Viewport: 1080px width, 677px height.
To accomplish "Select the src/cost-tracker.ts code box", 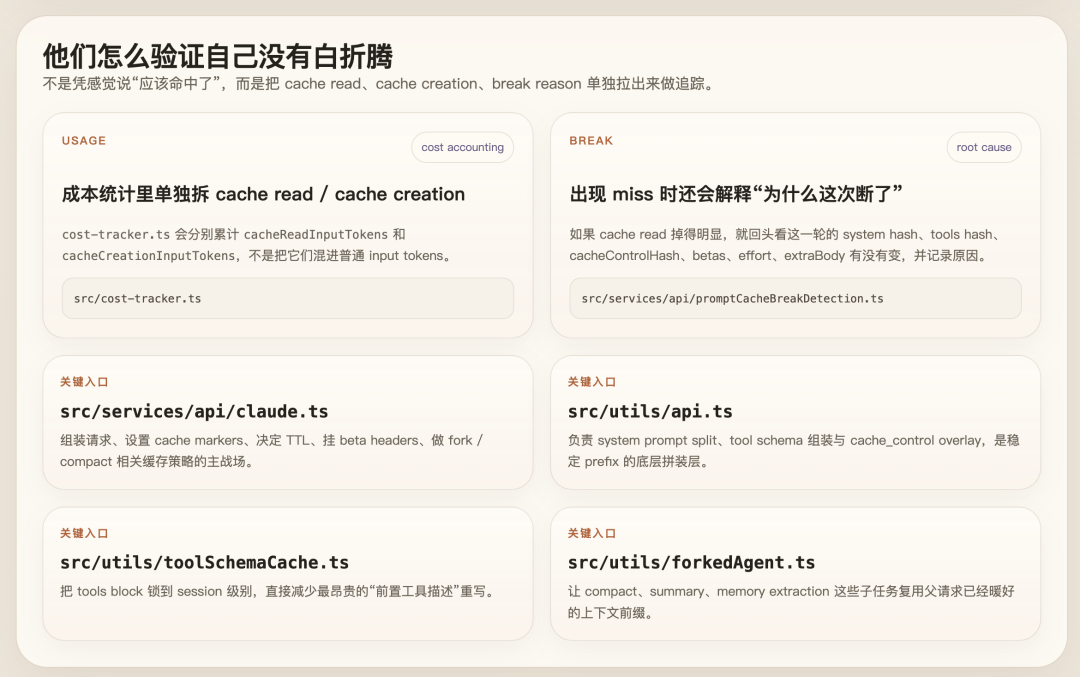I will 287,298.
